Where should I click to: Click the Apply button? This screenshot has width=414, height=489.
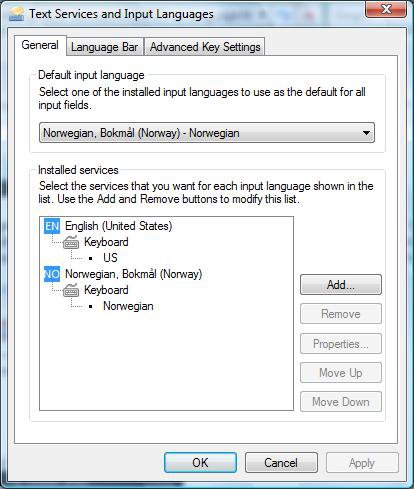[x=362, y=463]
